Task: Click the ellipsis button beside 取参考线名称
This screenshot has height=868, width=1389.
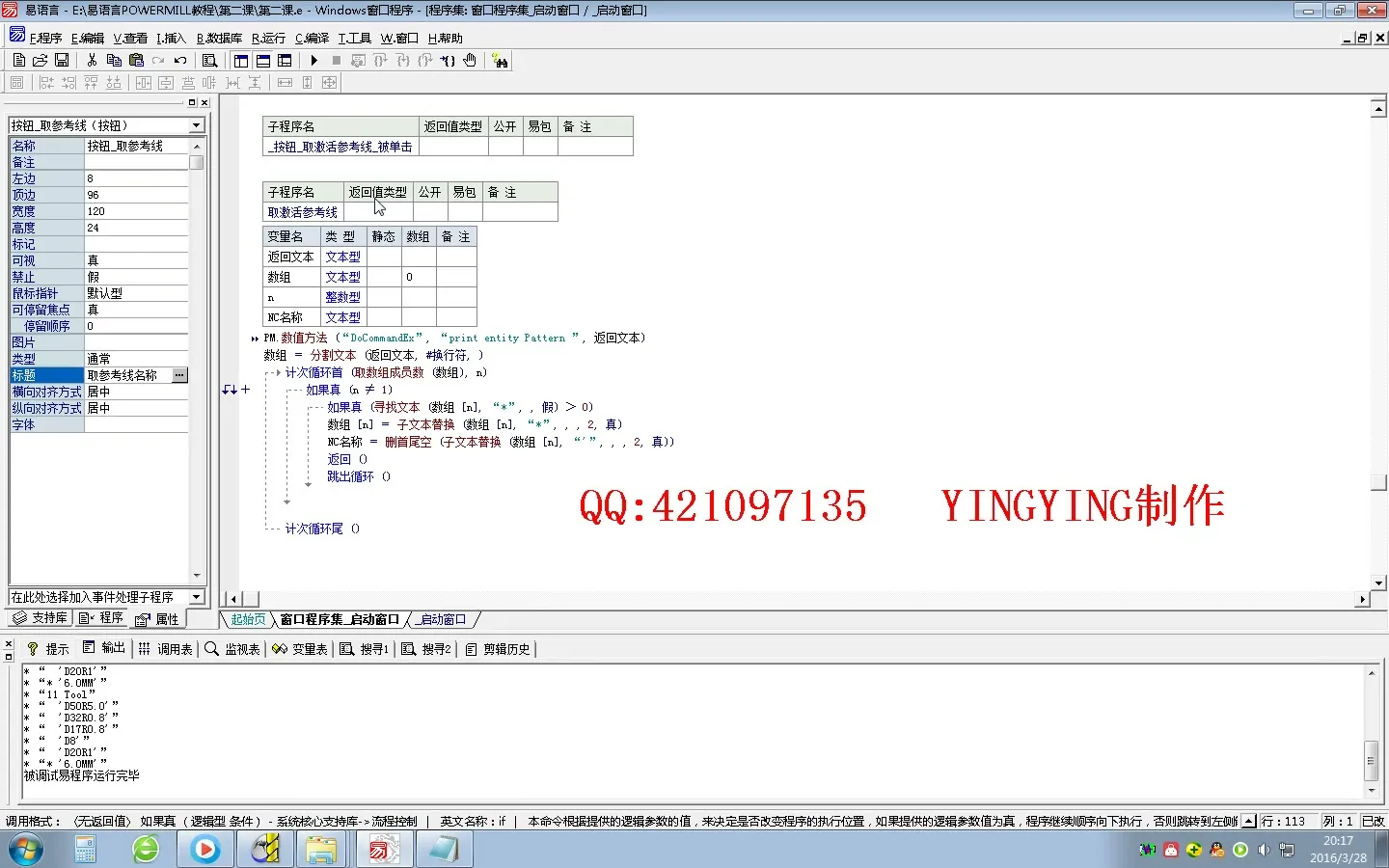Action: (x=179, y=375)
